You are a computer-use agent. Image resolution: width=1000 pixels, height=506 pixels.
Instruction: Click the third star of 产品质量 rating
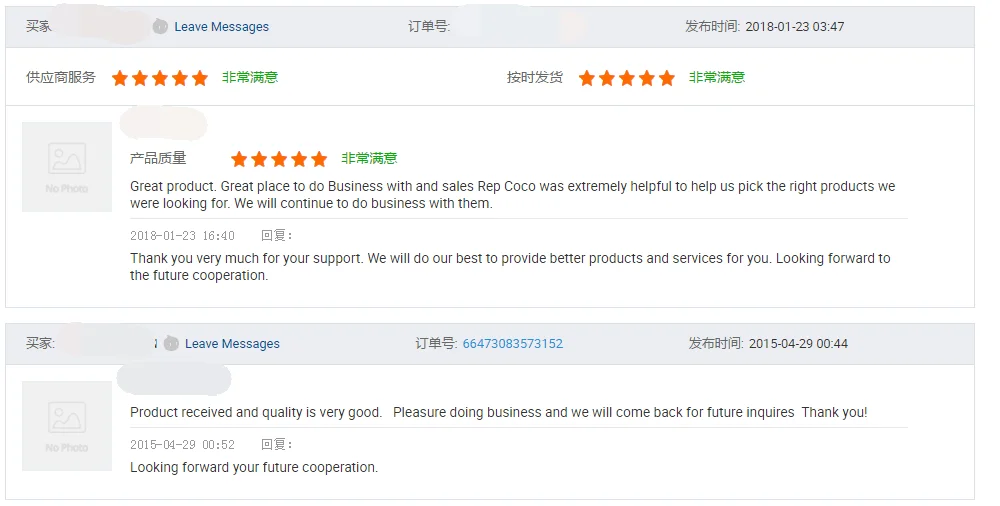[279, 159]
